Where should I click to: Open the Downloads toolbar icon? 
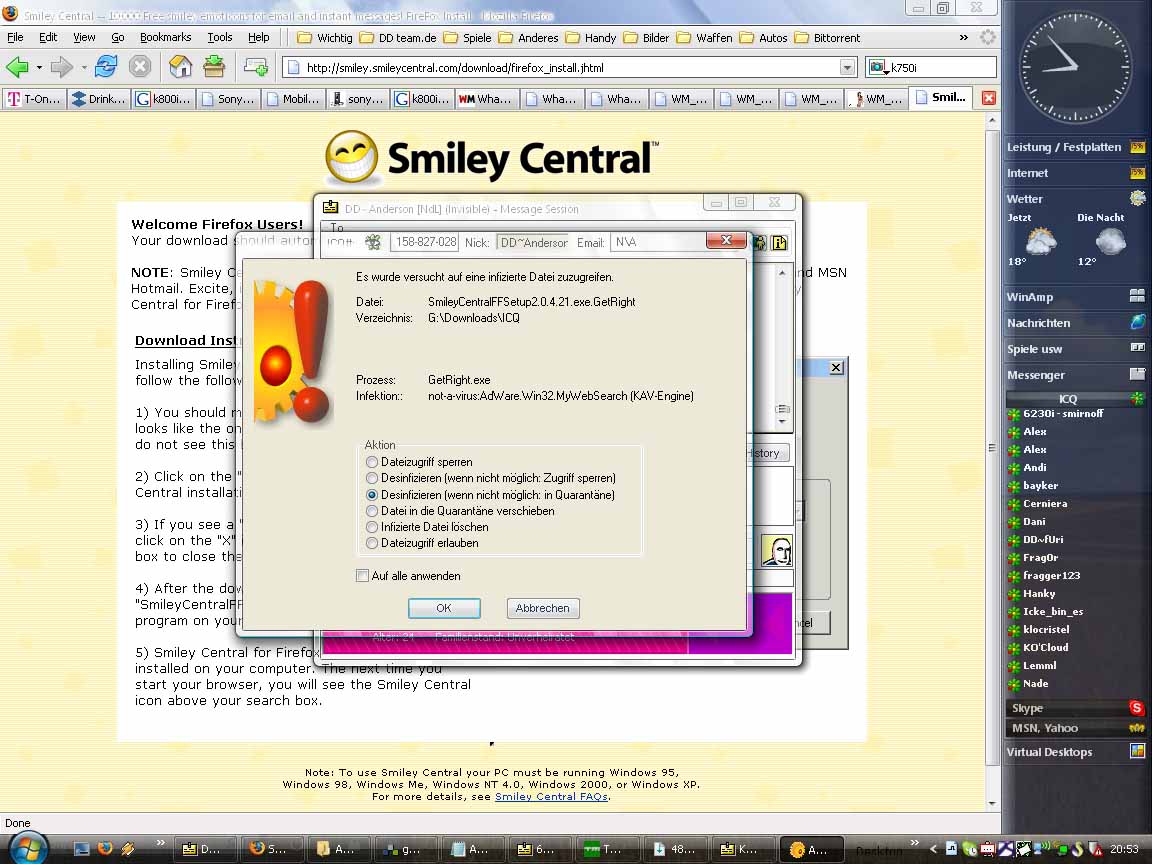(x=214, y=67)
